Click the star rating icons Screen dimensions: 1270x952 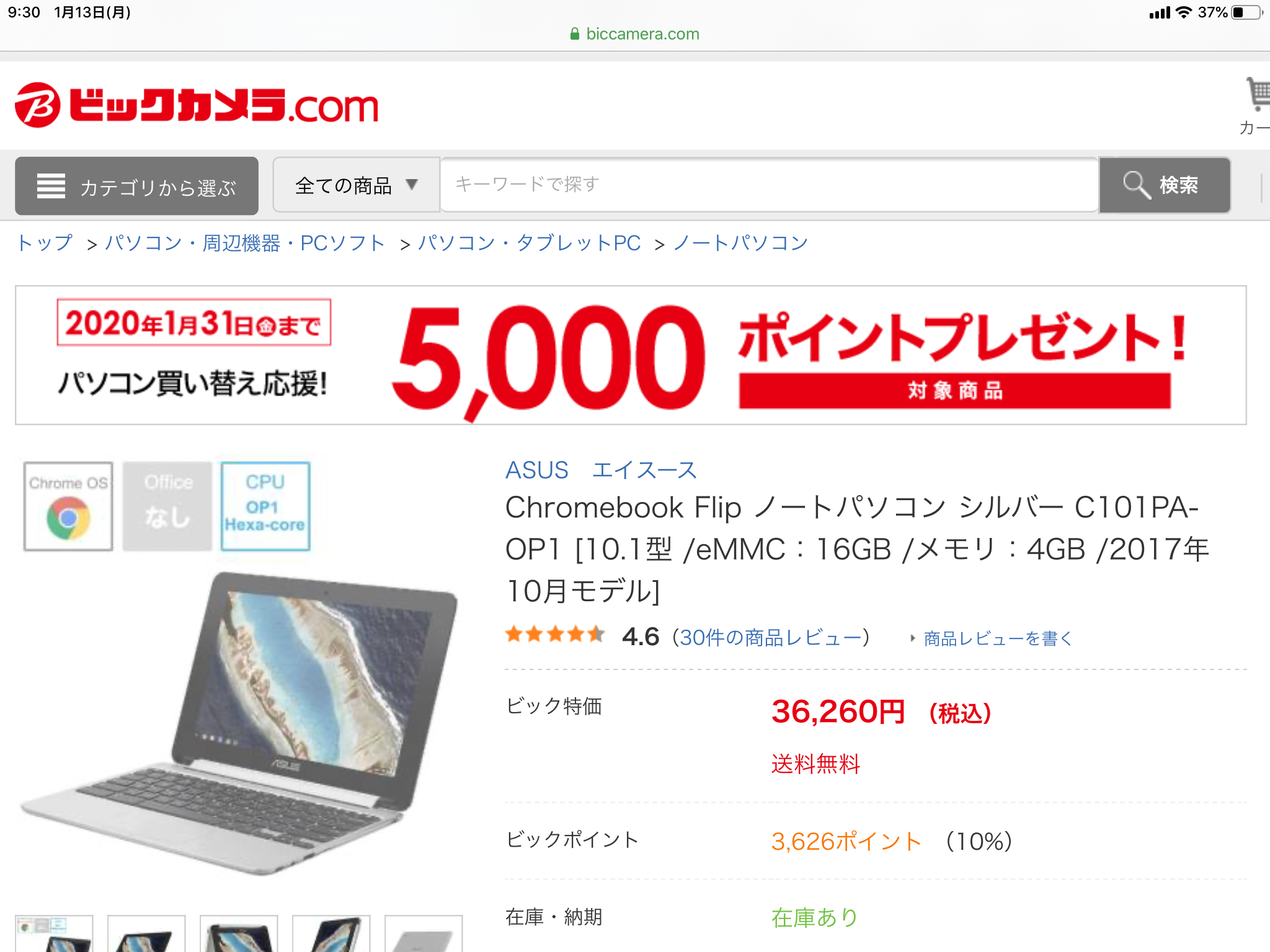coord(555,635)
